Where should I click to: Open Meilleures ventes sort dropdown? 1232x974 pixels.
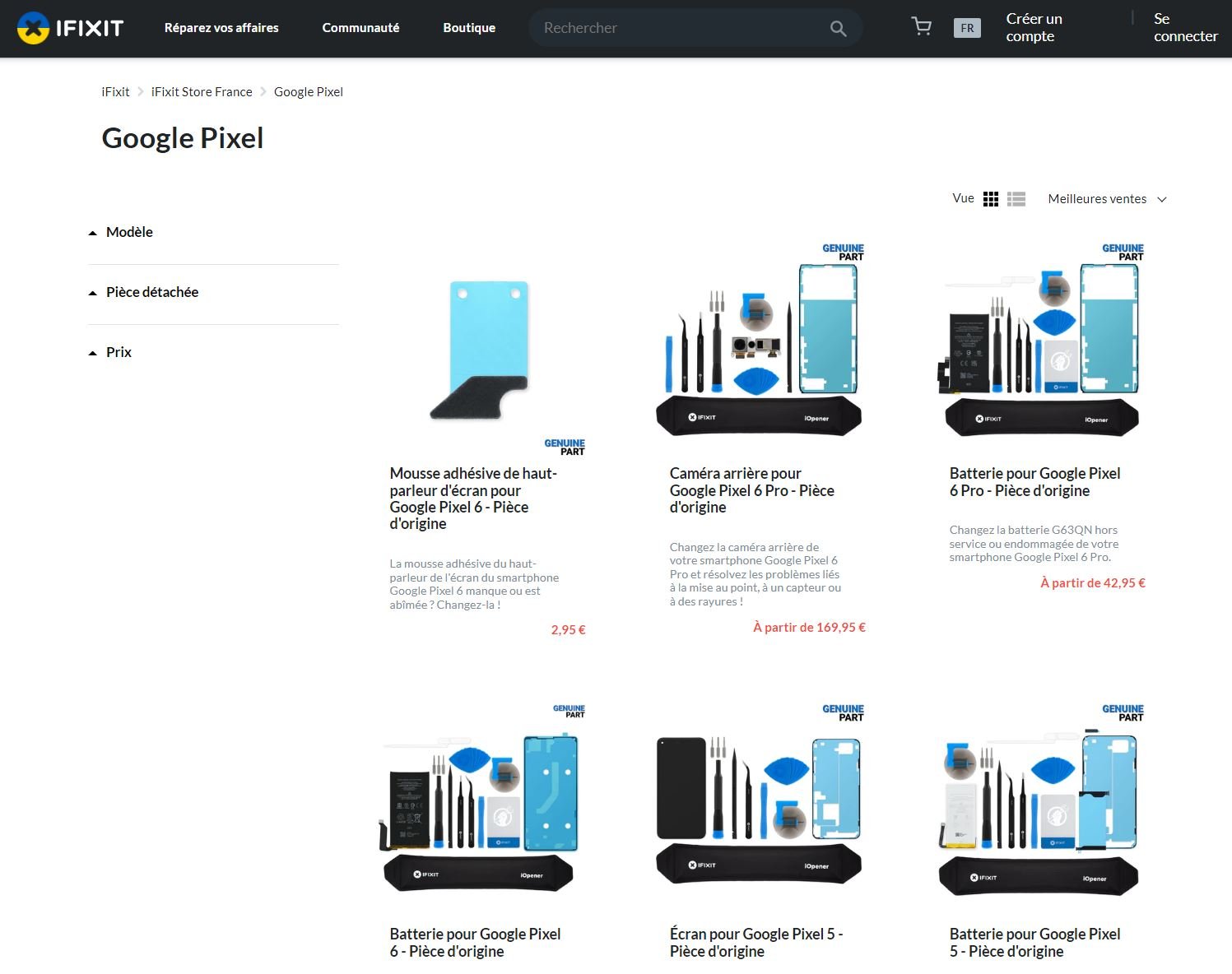tap(1107, 199)
